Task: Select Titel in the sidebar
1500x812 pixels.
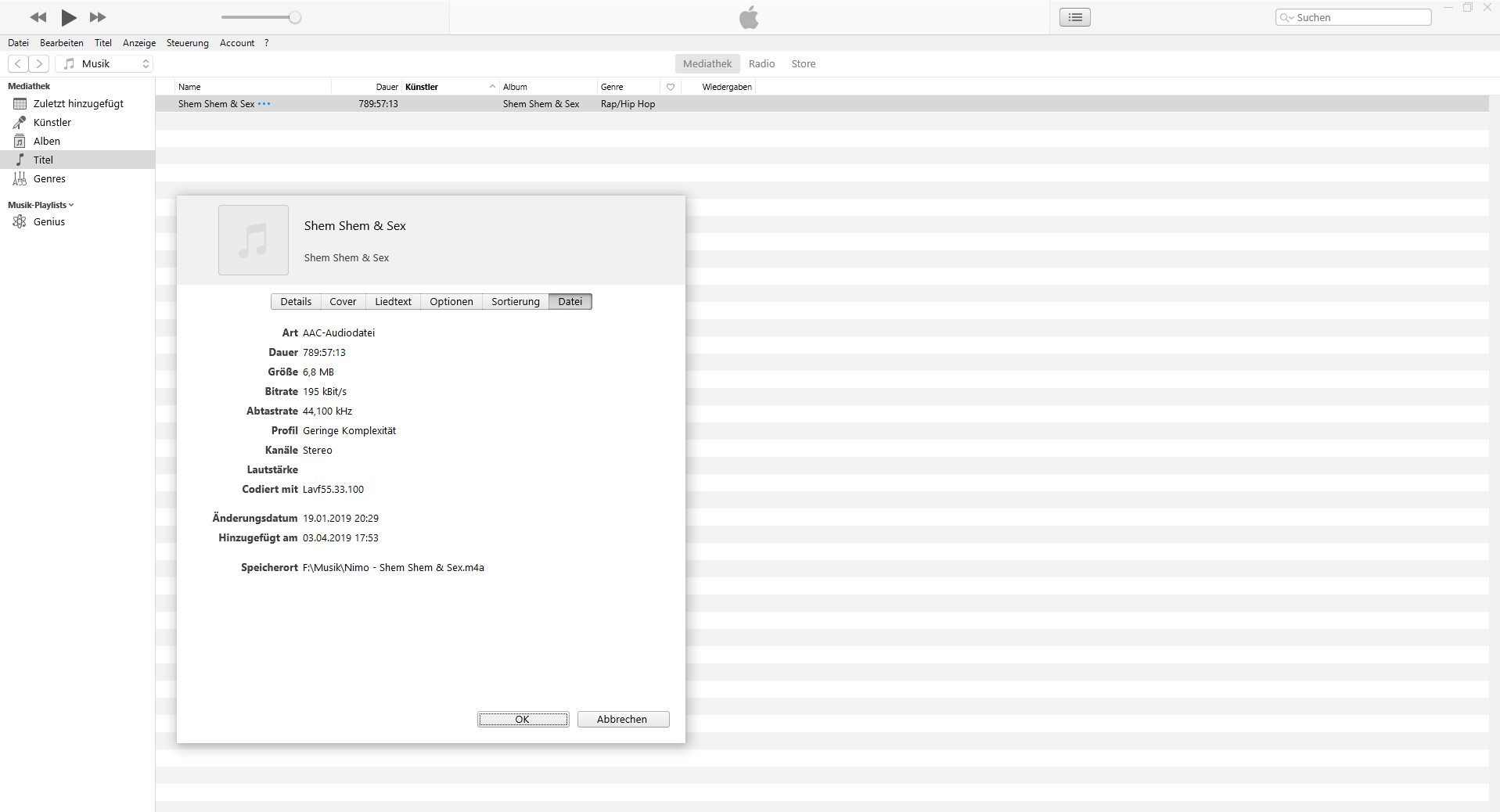Action: [x=77, y=160]
